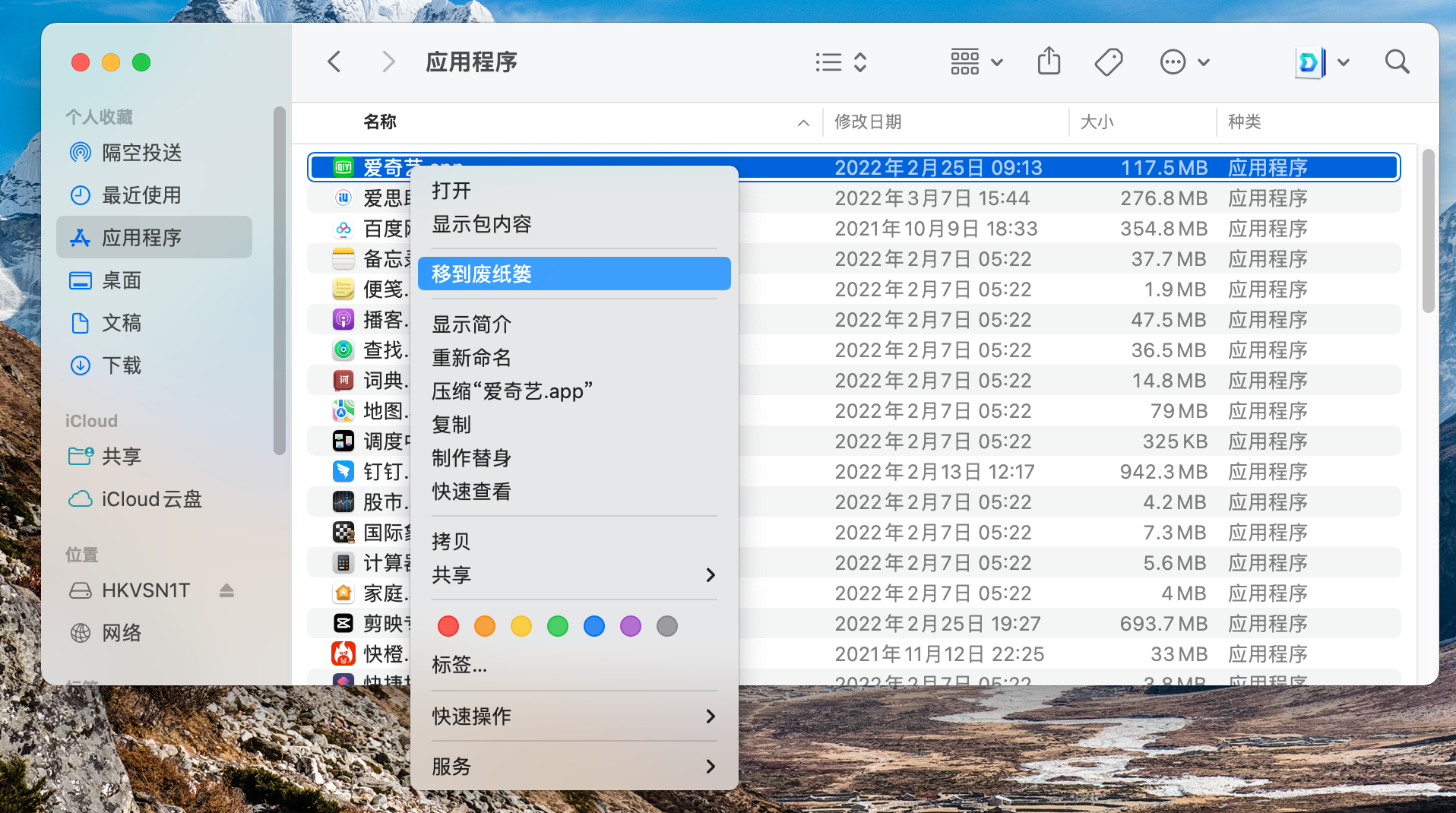
Task: Choose 标签… in the context menu
Action: coord(574,665)
